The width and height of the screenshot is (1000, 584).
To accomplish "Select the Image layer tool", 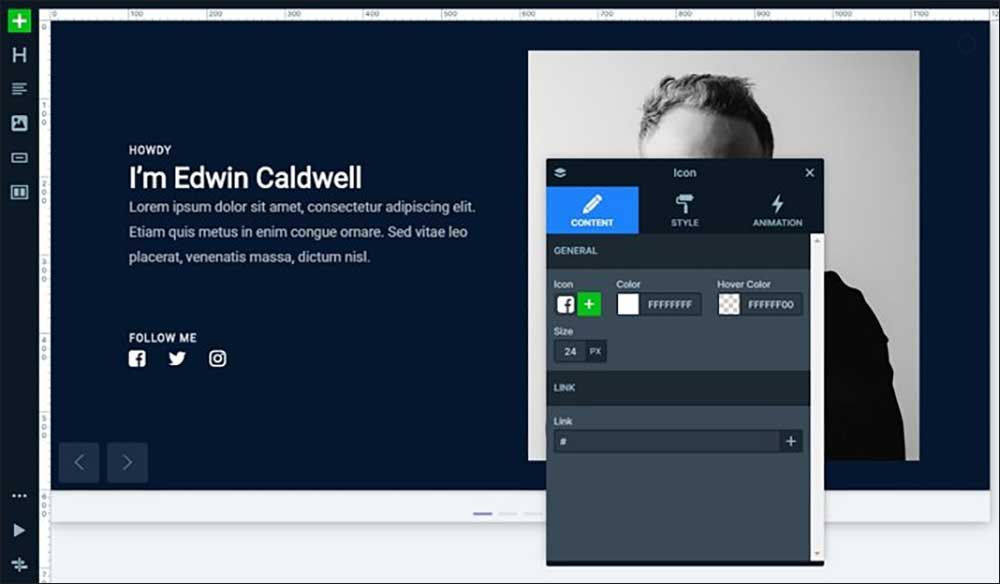I will [19, 123].
